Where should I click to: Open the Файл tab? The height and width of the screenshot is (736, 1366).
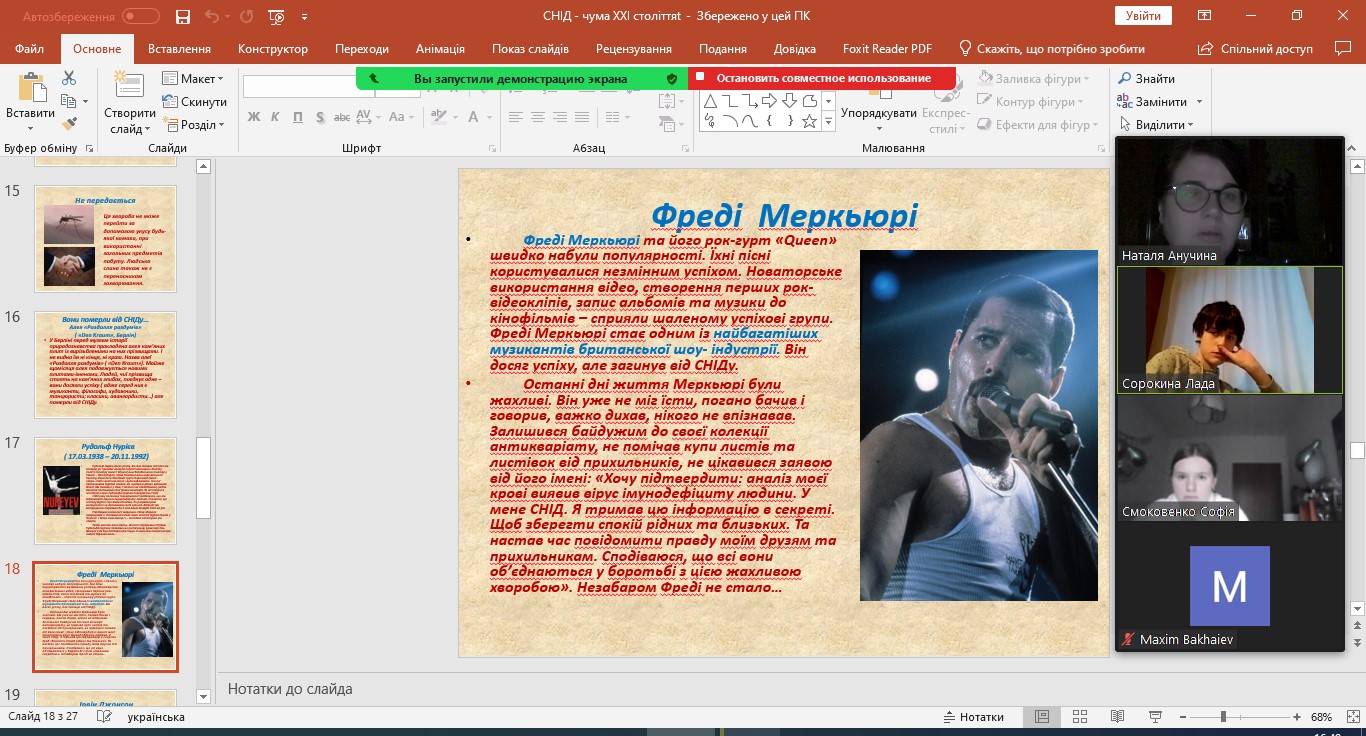click(30, 49)
